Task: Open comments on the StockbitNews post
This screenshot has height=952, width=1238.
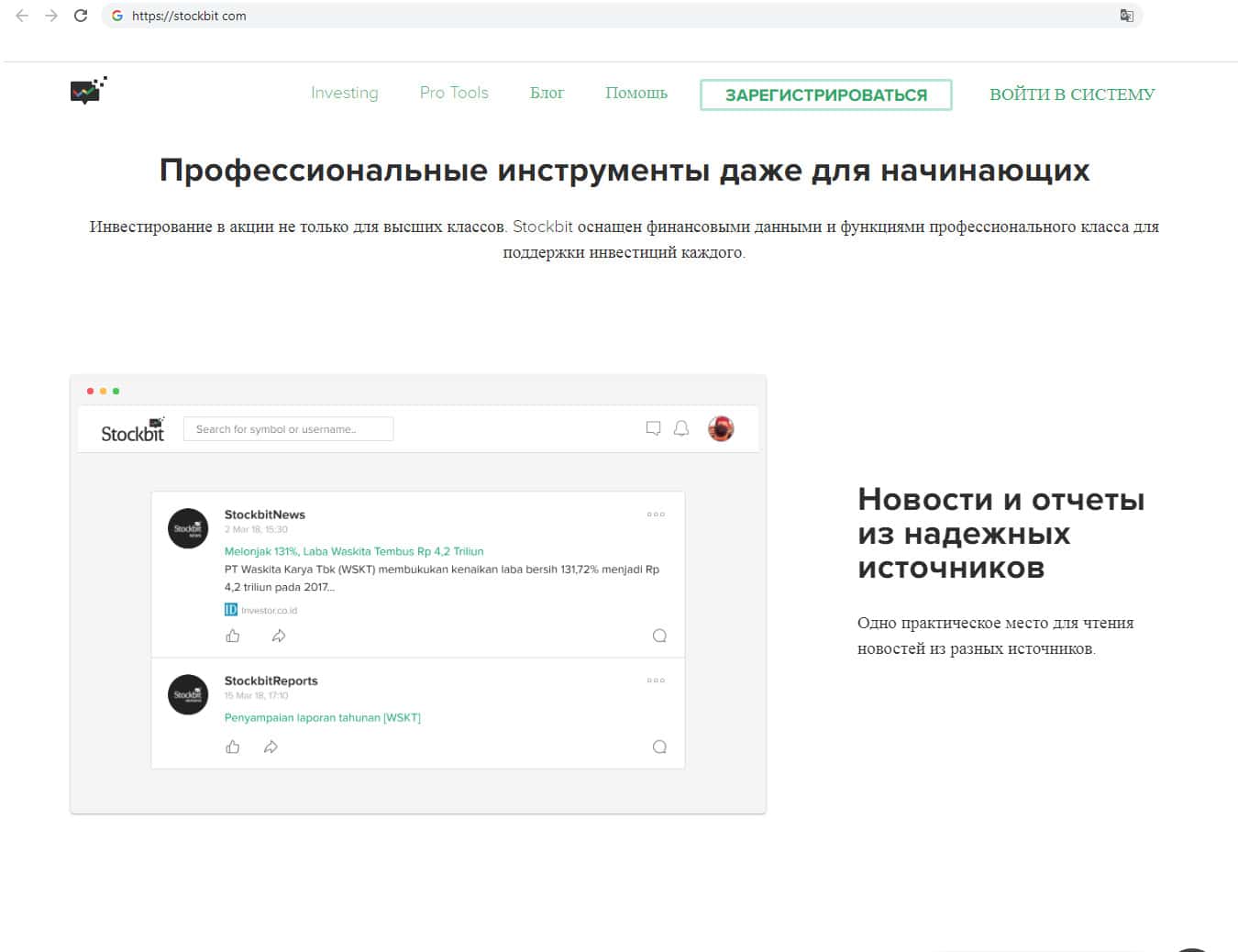Action: [659, 636]
